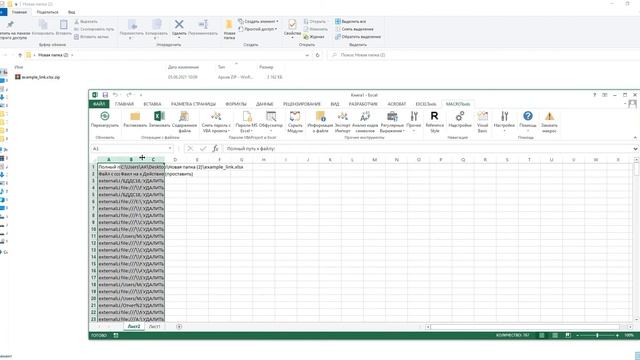Click Выделить все in Explorer ribbon
The image size is (640, 360).
click(350, 21)
